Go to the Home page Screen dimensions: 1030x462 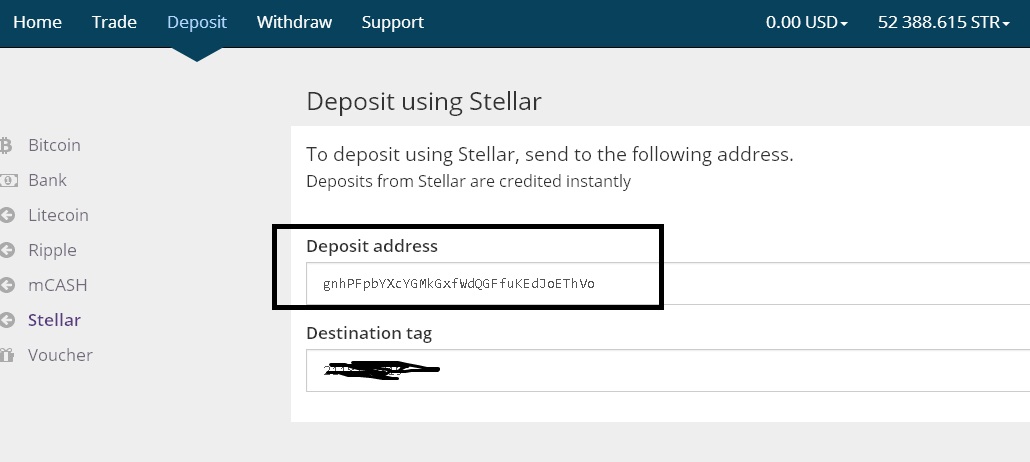click(x=37, y=22)
